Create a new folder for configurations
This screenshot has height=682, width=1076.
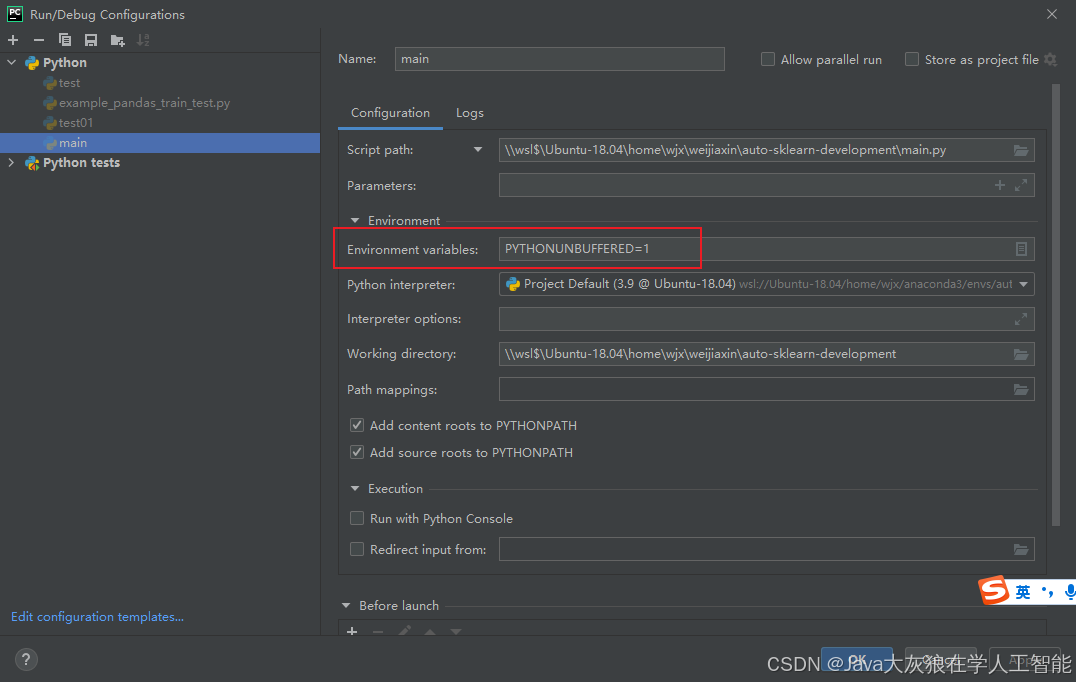coord(116,40)
